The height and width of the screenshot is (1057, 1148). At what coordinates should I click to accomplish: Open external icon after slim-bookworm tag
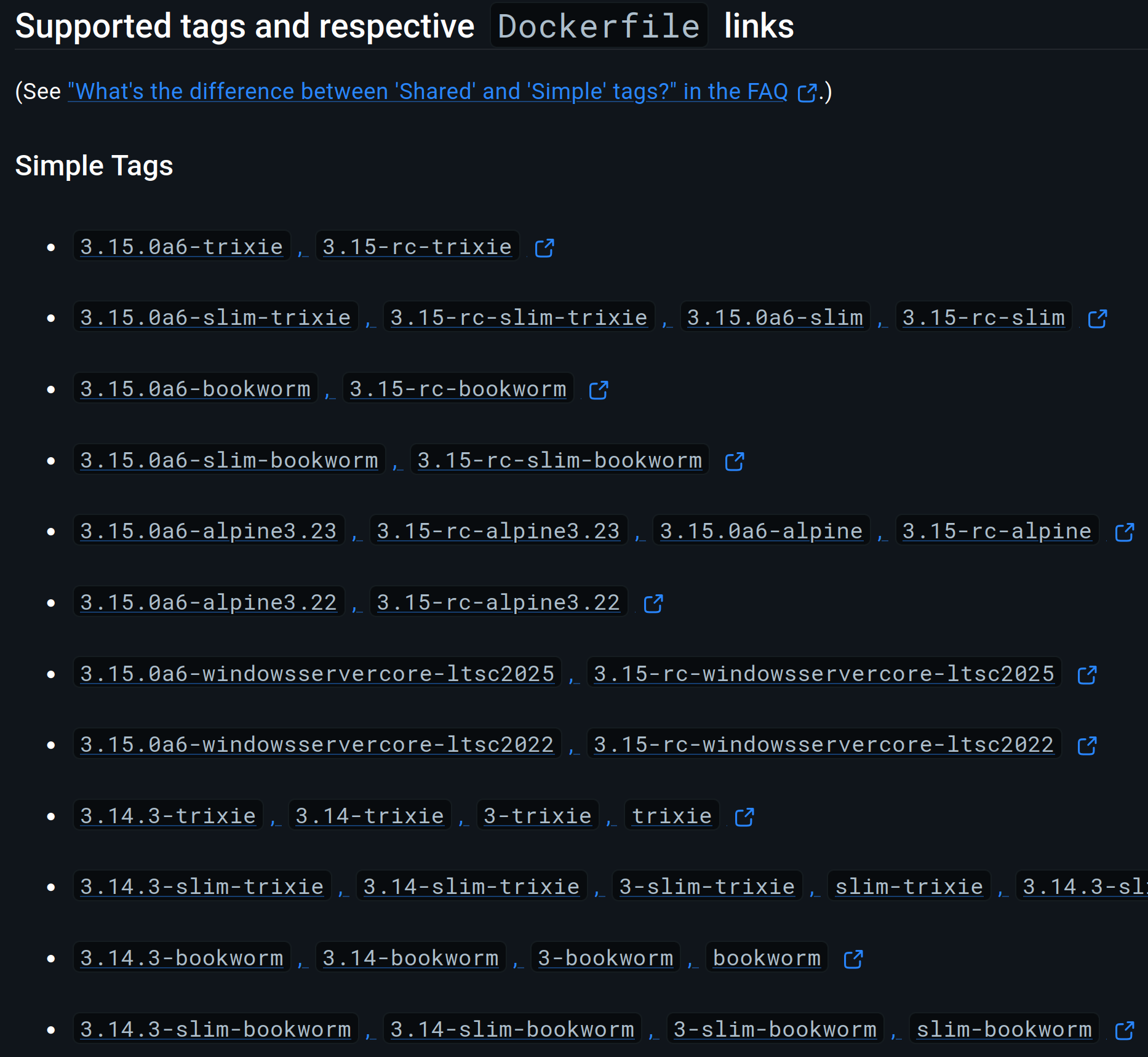[1125, 1031]
